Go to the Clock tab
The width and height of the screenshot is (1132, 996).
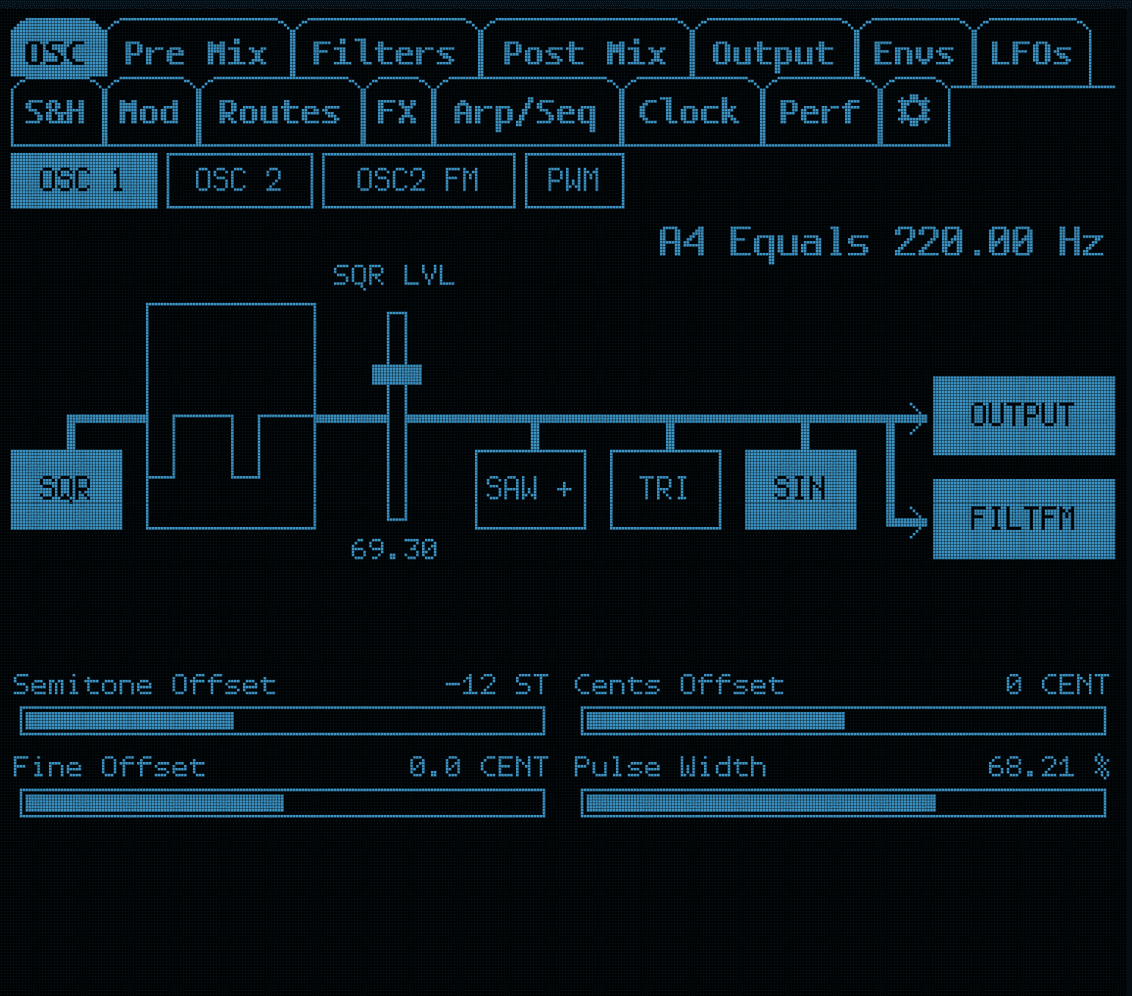692,112
